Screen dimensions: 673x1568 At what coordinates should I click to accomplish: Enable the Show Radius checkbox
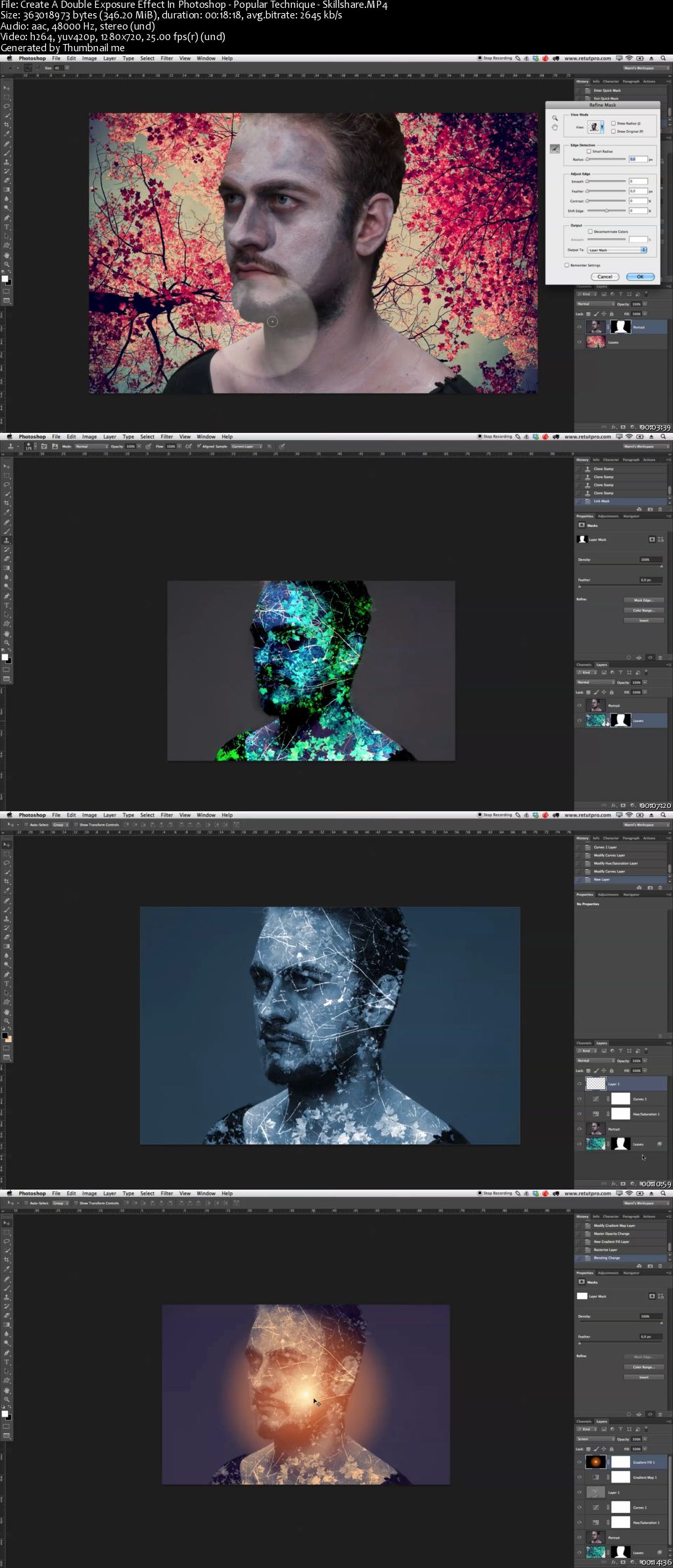[x=613, y=123]
